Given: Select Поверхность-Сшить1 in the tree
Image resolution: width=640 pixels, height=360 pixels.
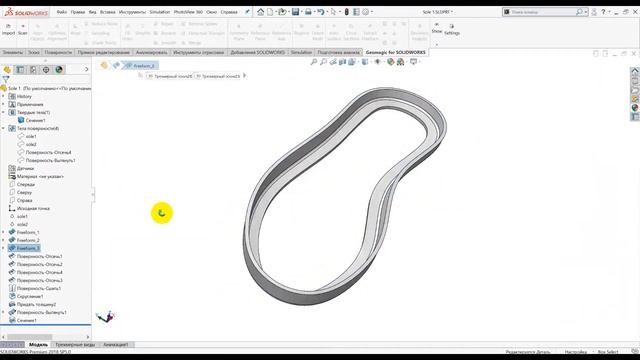Looking at the screenshot, I should click(35, 288).
